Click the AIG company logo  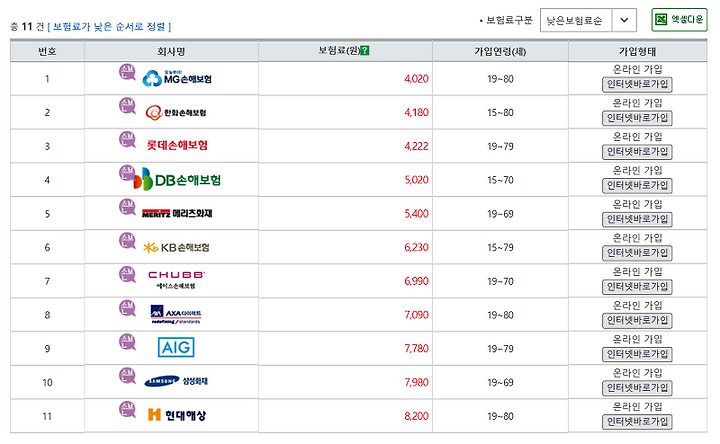point(176,348)
